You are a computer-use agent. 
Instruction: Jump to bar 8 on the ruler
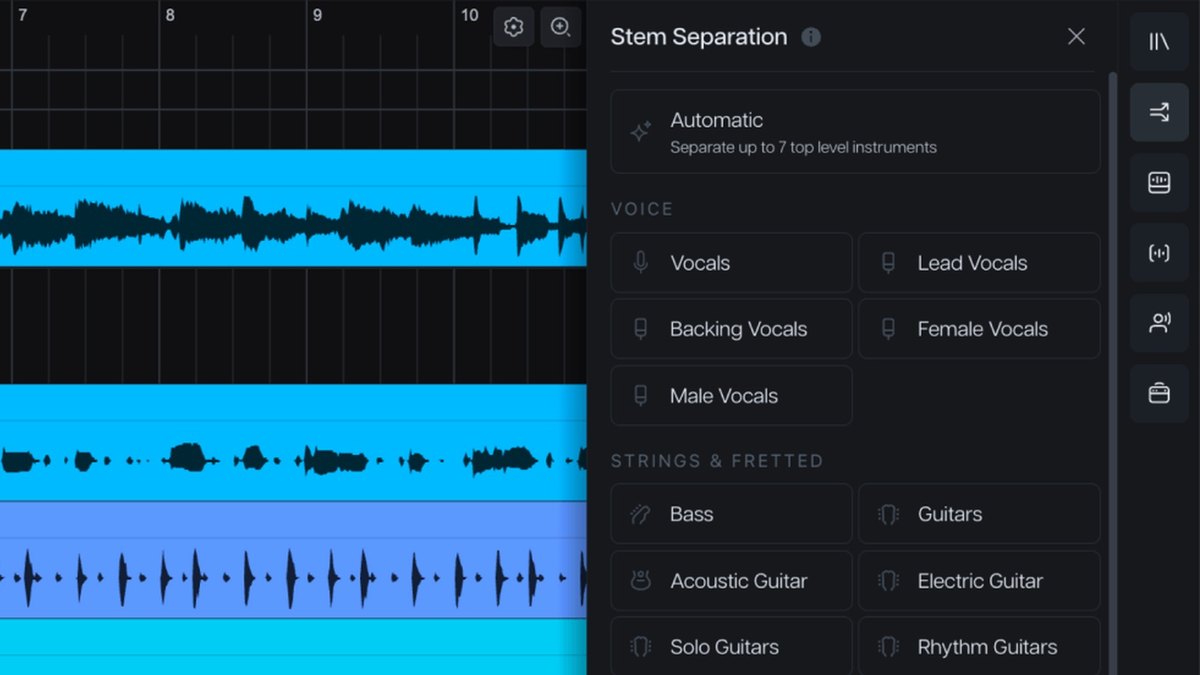170,16
